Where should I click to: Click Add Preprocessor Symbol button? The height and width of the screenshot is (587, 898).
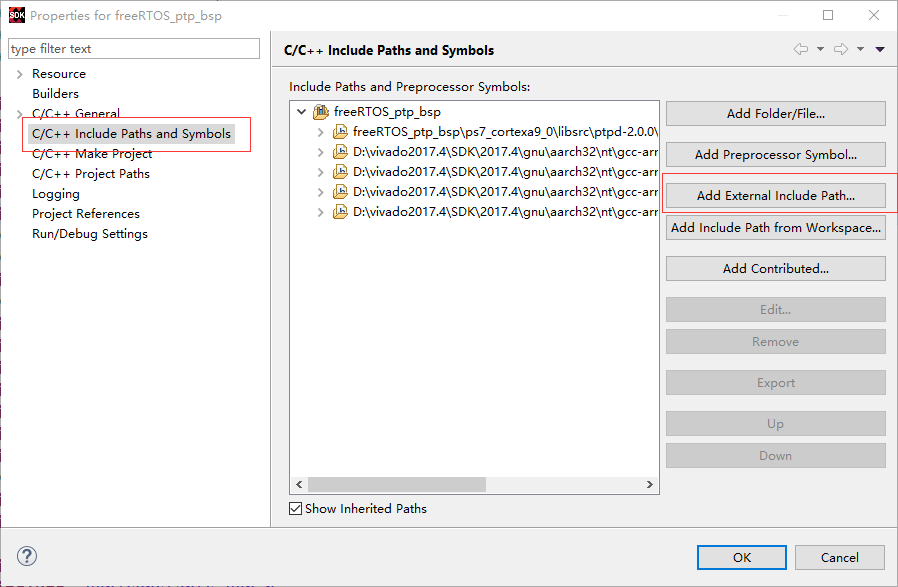point(775,155)
